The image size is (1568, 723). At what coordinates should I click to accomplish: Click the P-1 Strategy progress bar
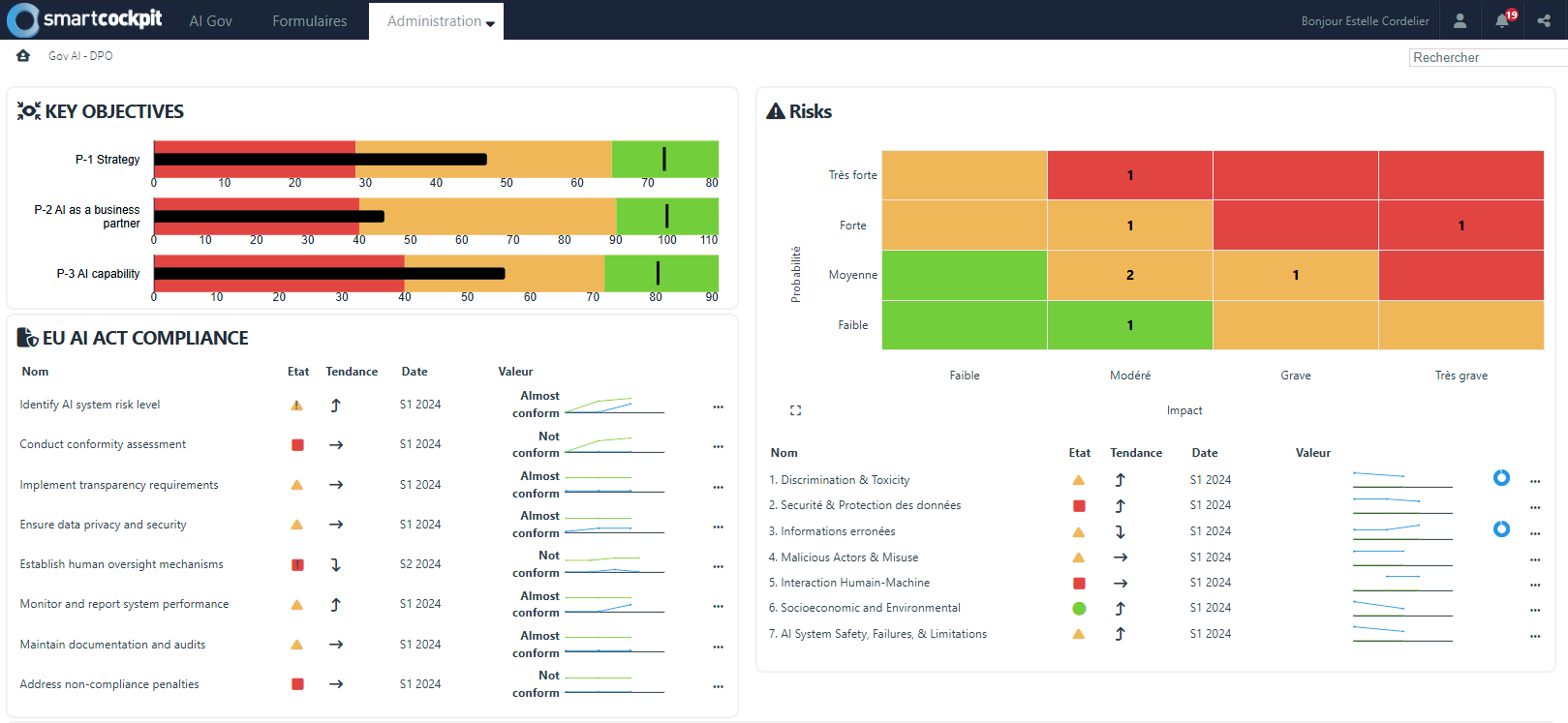[436, 160]
